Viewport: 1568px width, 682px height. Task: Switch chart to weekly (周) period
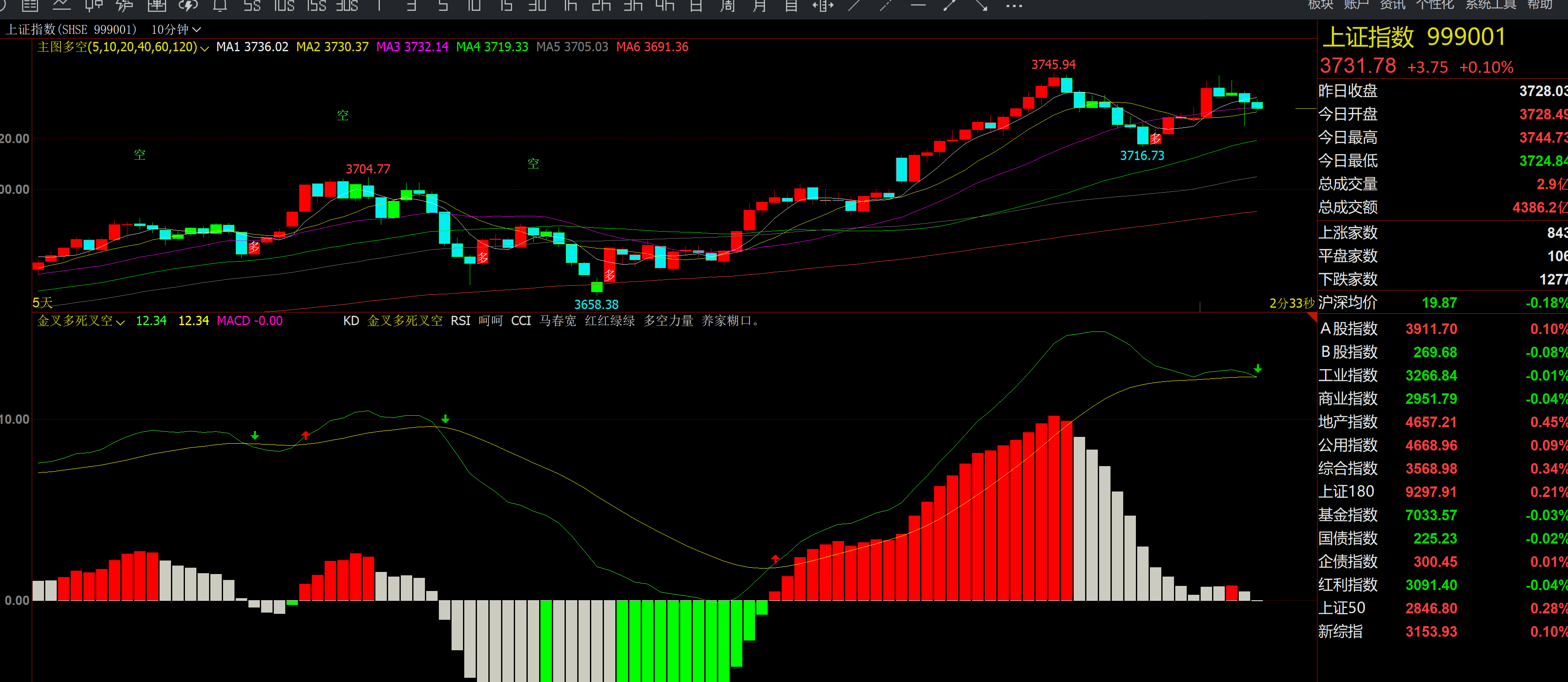[728, 6]
